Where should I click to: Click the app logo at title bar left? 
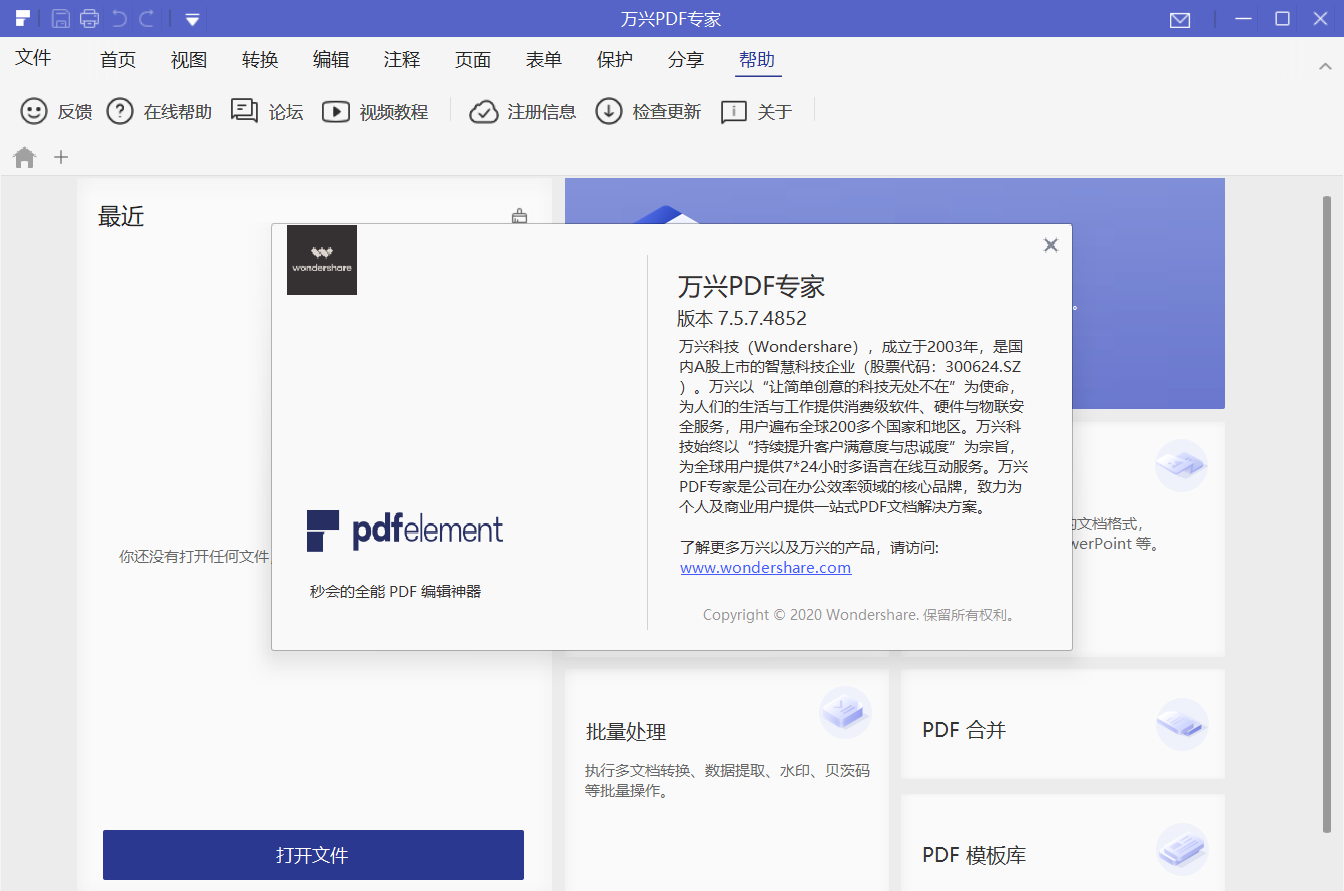tap(22, 18)
